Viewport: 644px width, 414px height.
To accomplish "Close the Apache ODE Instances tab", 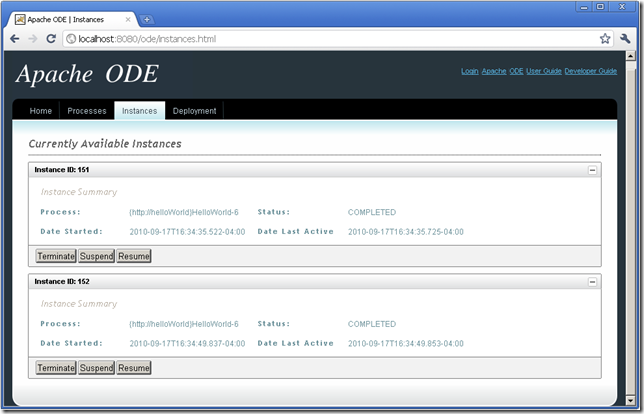I will (x=128, y=19).
